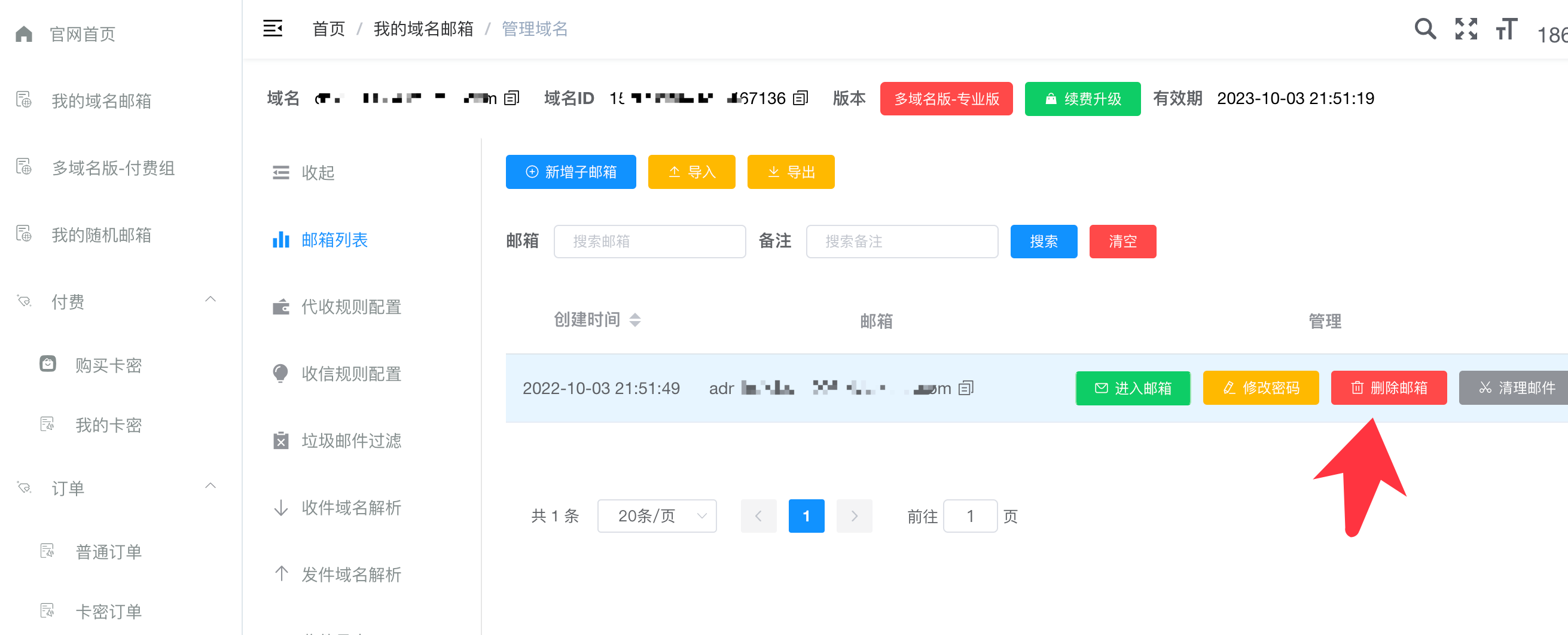Screen dimensions: 1568x635
Task: Select 邮箱列表 tab
Action: pyautogui.click(x=335, y=240)
